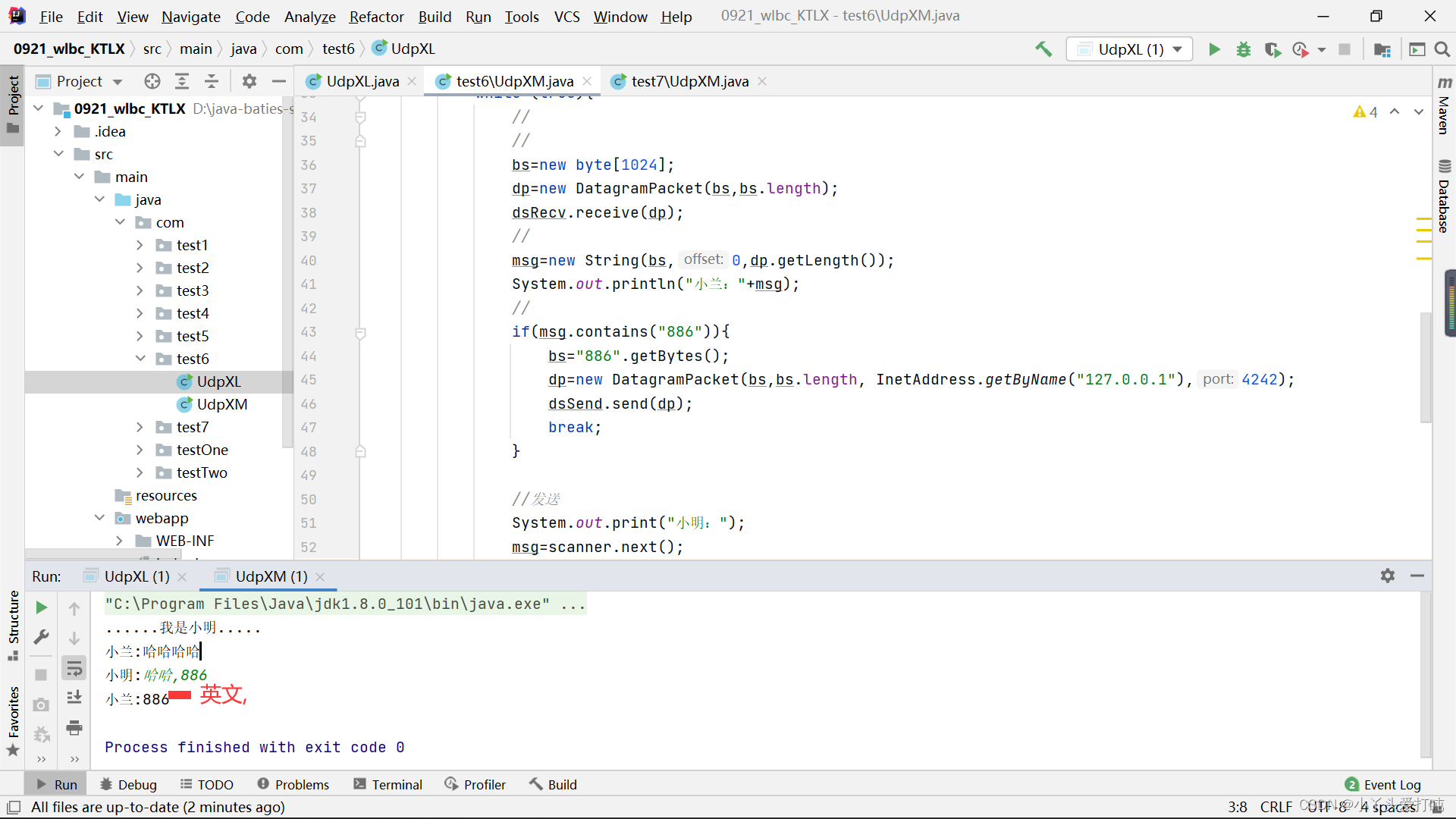Hide the Run tool window
Viewport: 1456px width, 819px height.
click(1417, 576)
